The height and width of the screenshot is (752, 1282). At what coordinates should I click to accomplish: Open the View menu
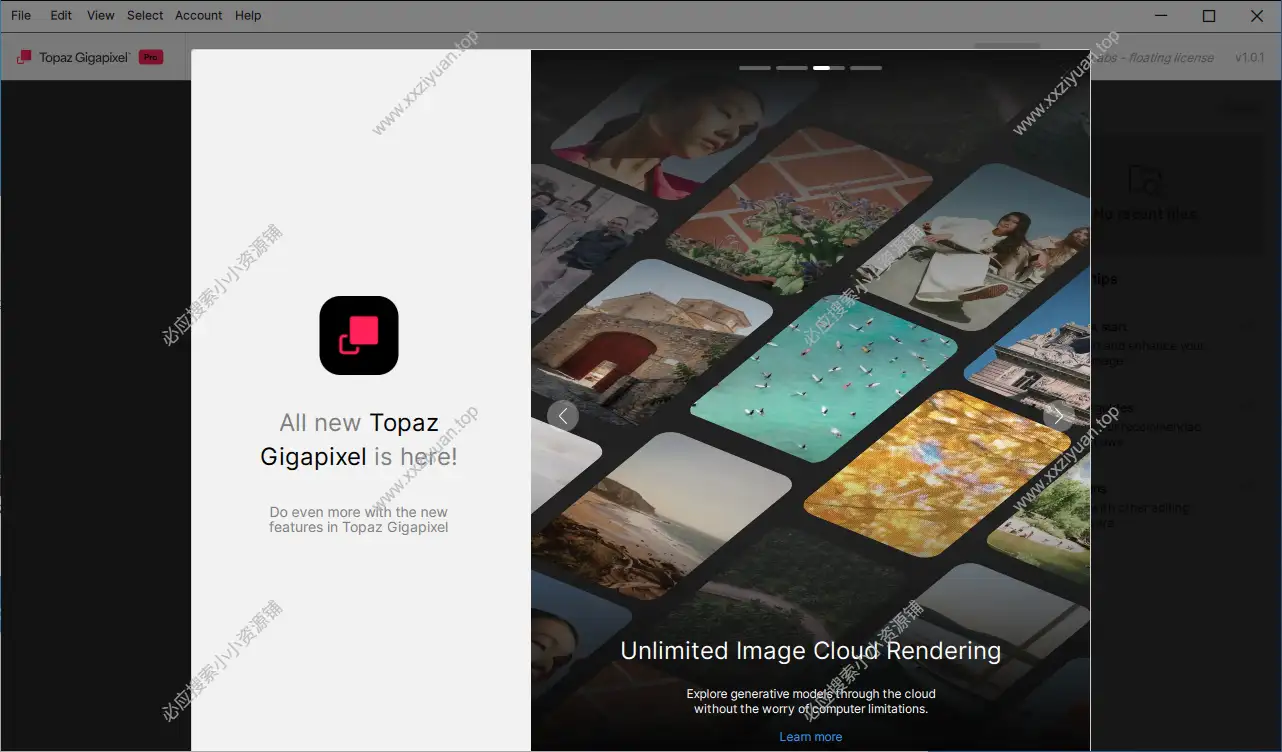101,15
